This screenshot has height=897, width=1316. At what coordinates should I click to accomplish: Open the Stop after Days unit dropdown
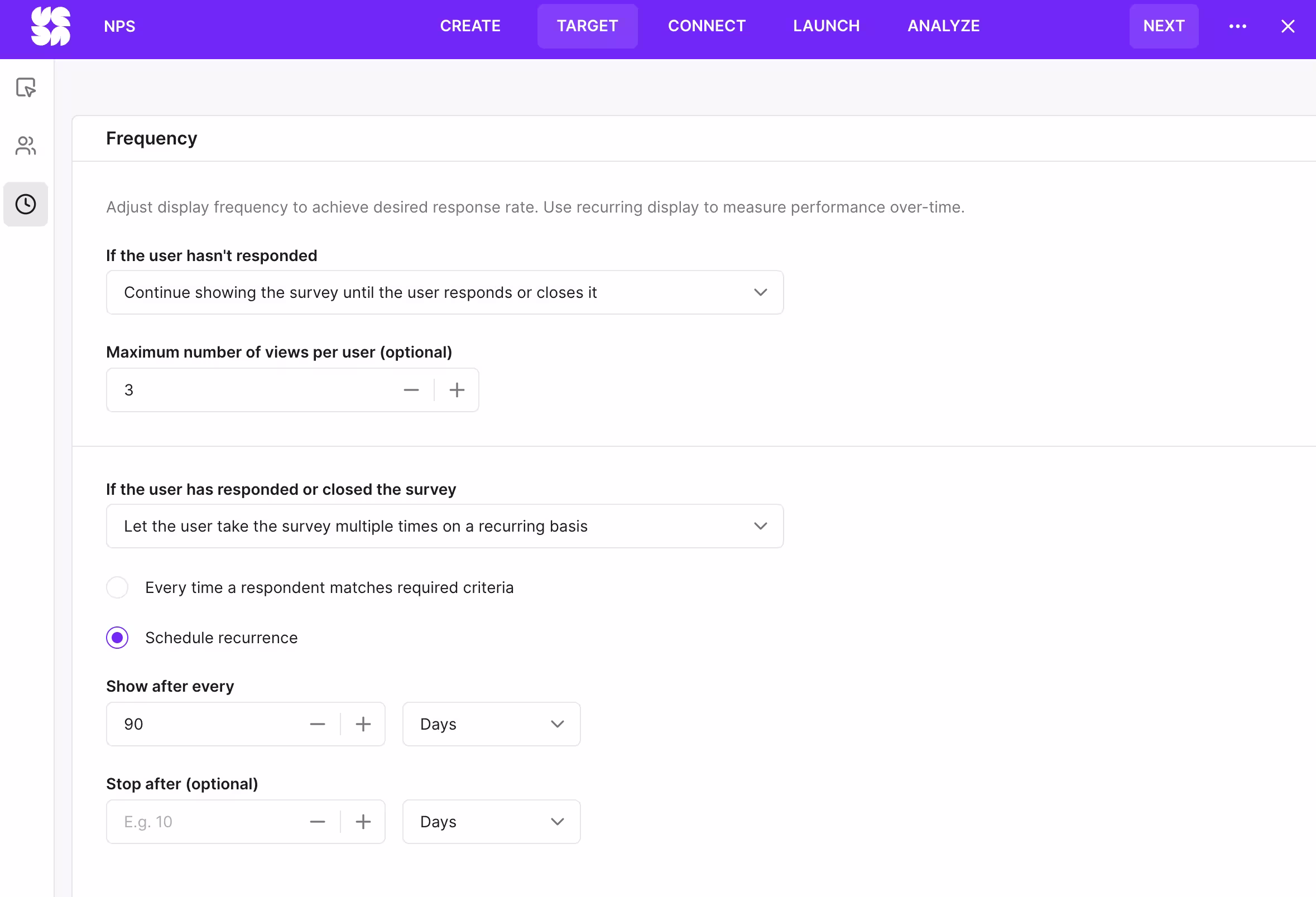[491, 821]
